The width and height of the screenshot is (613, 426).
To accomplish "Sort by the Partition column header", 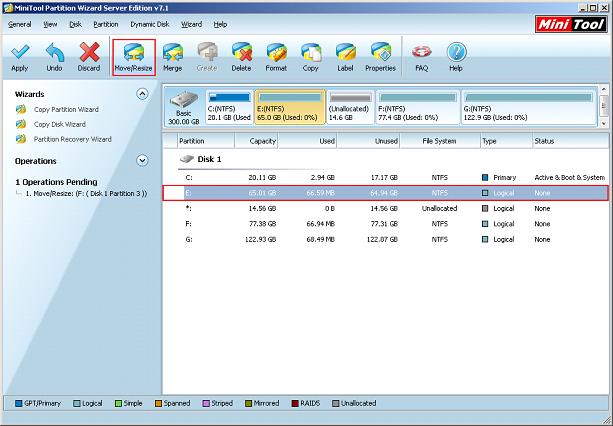I will pyautogui.click(x=206, y=141).
